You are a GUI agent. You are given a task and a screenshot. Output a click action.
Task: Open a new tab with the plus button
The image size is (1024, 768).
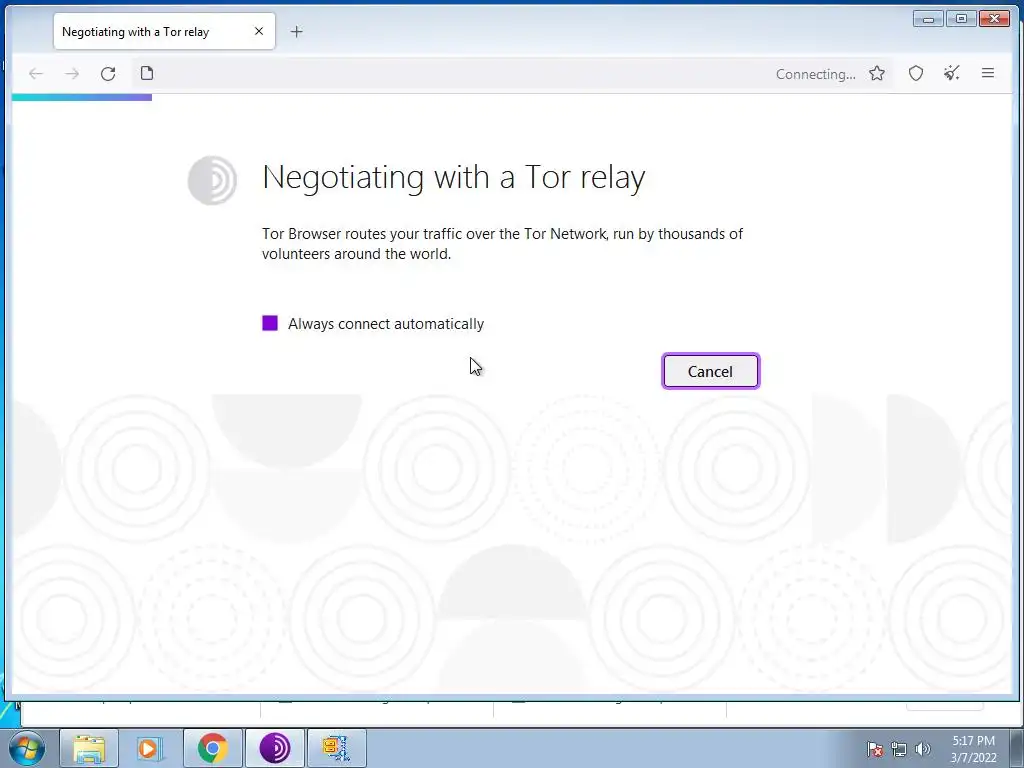click(296, 31)
